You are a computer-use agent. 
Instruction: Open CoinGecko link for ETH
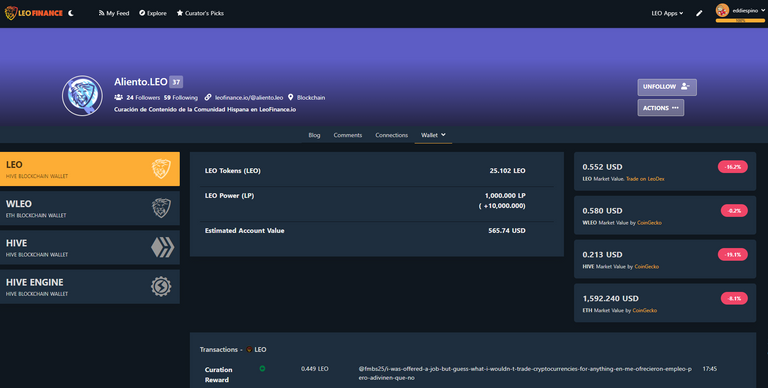(645, 311)
